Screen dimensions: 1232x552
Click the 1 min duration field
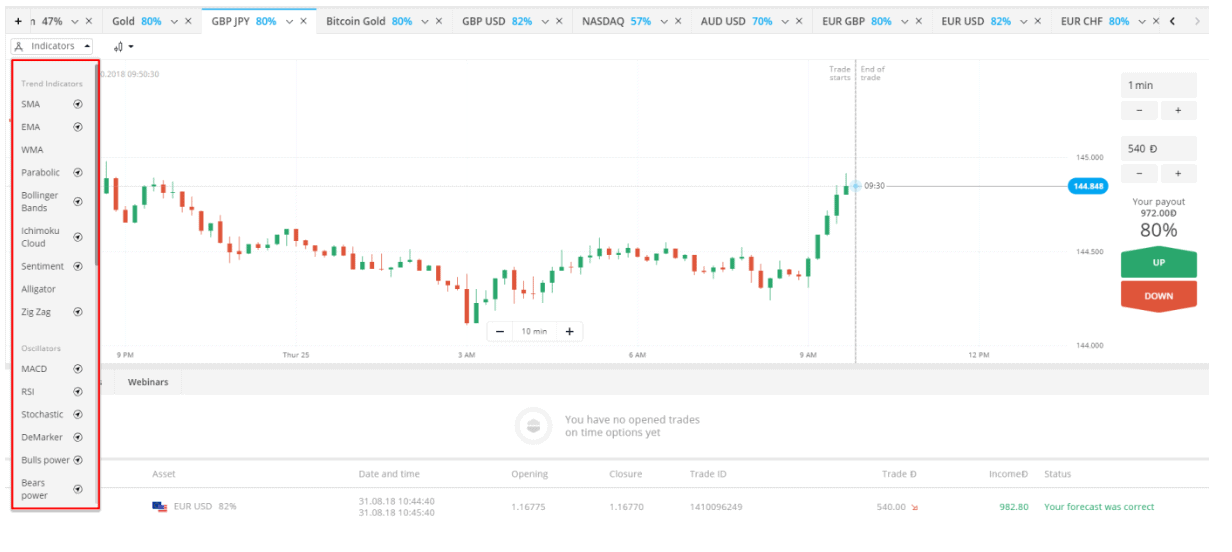[x=1159, y=85]
